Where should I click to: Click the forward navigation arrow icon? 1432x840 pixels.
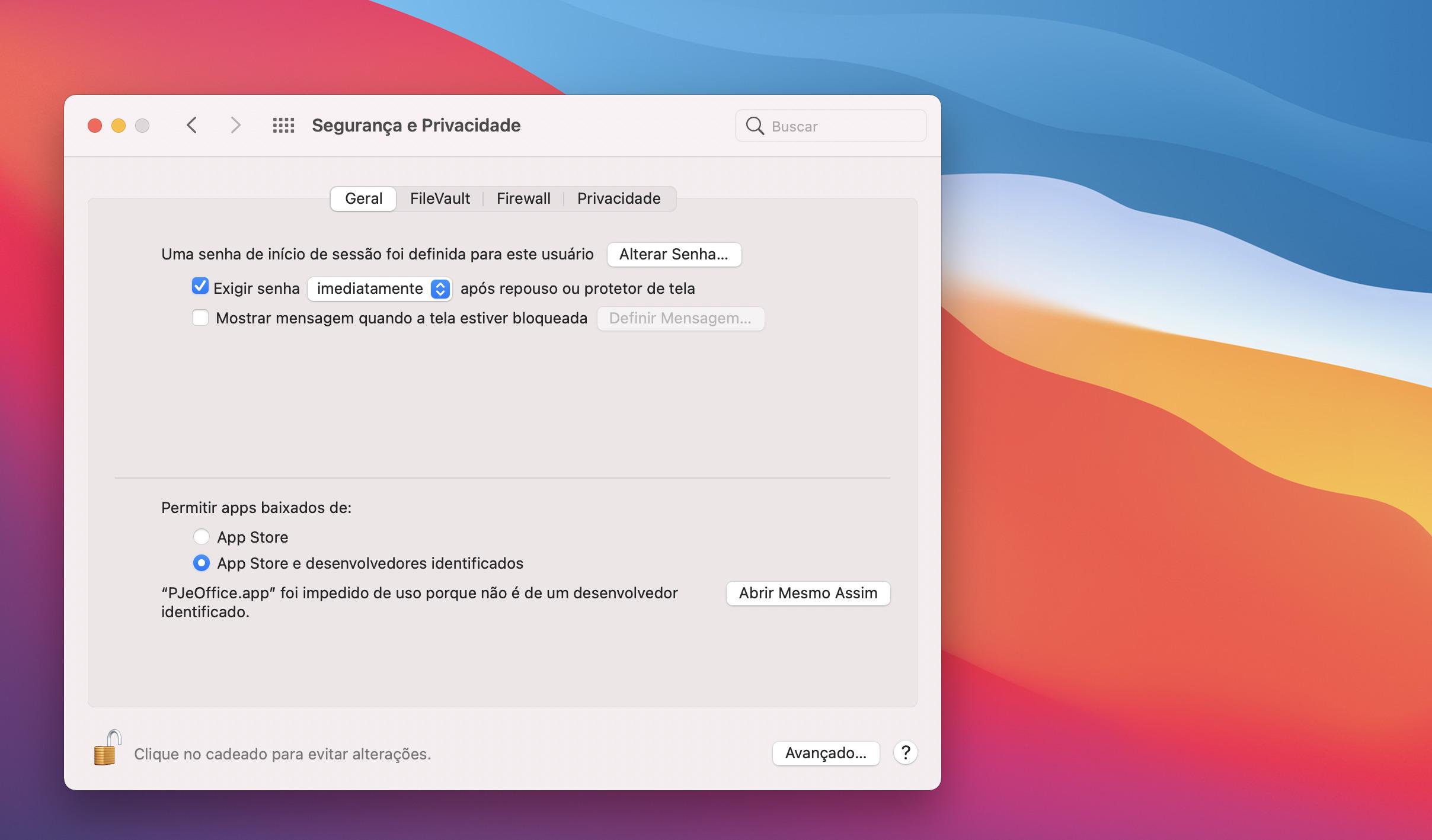point(233,124)
